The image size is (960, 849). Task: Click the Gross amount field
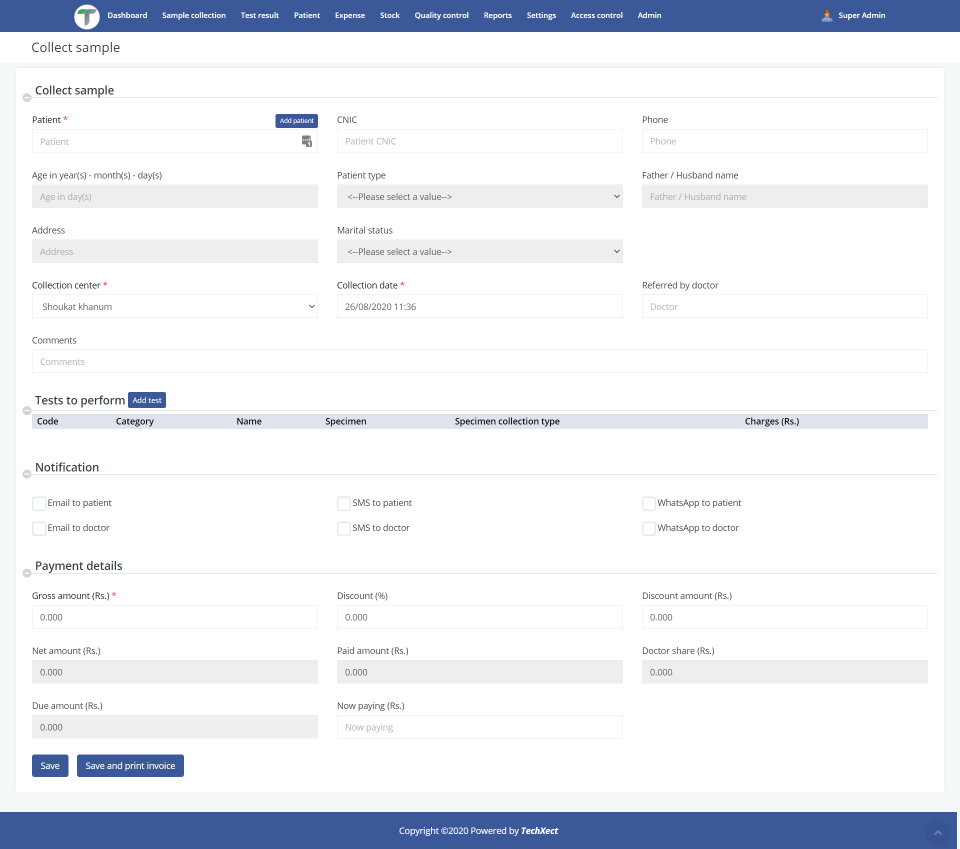(x=174, y=618)
